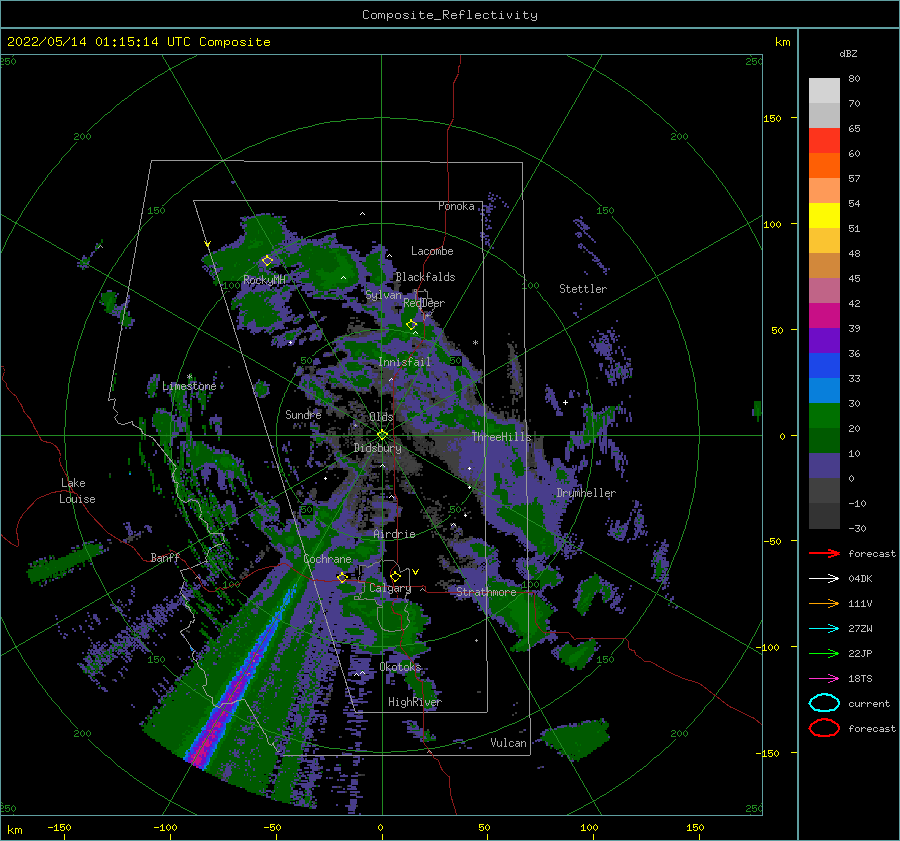This screenshot has height=841, width=900.
Task: Click the Sylvan label
Action: (383, 295)
